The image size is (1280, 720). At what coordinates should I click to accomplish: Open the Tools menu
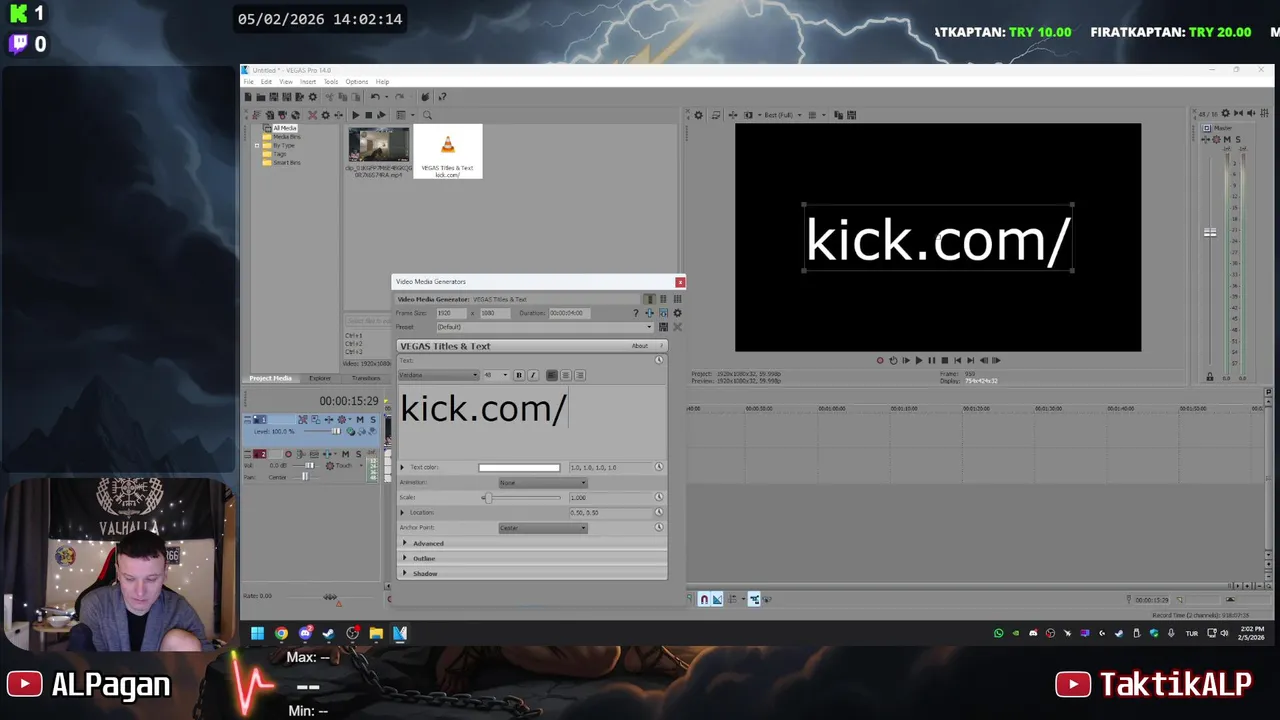pyautogui.click(x=331, y=82)
